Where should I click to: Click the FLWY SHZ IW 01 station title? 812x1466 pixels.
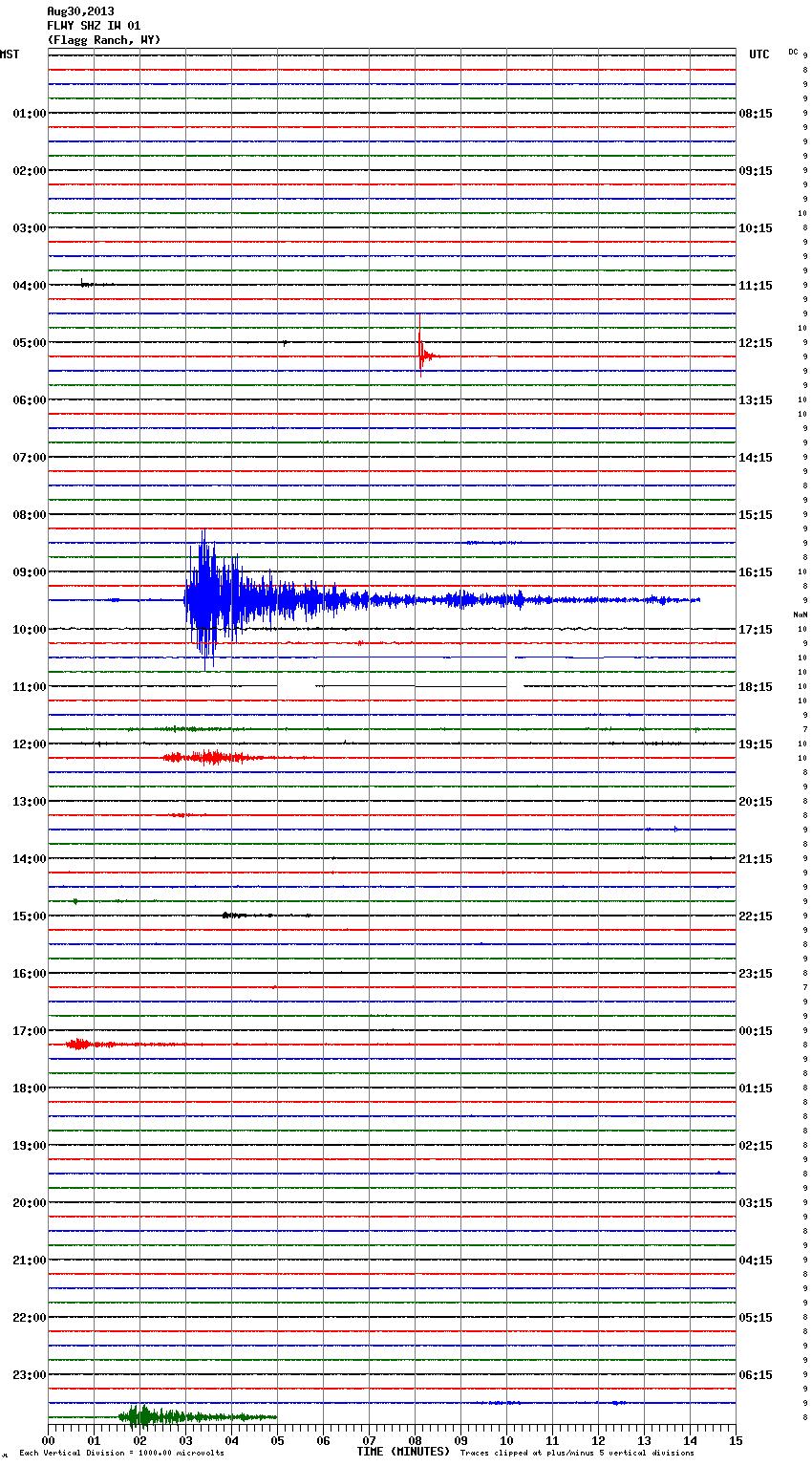coord(94,26)
